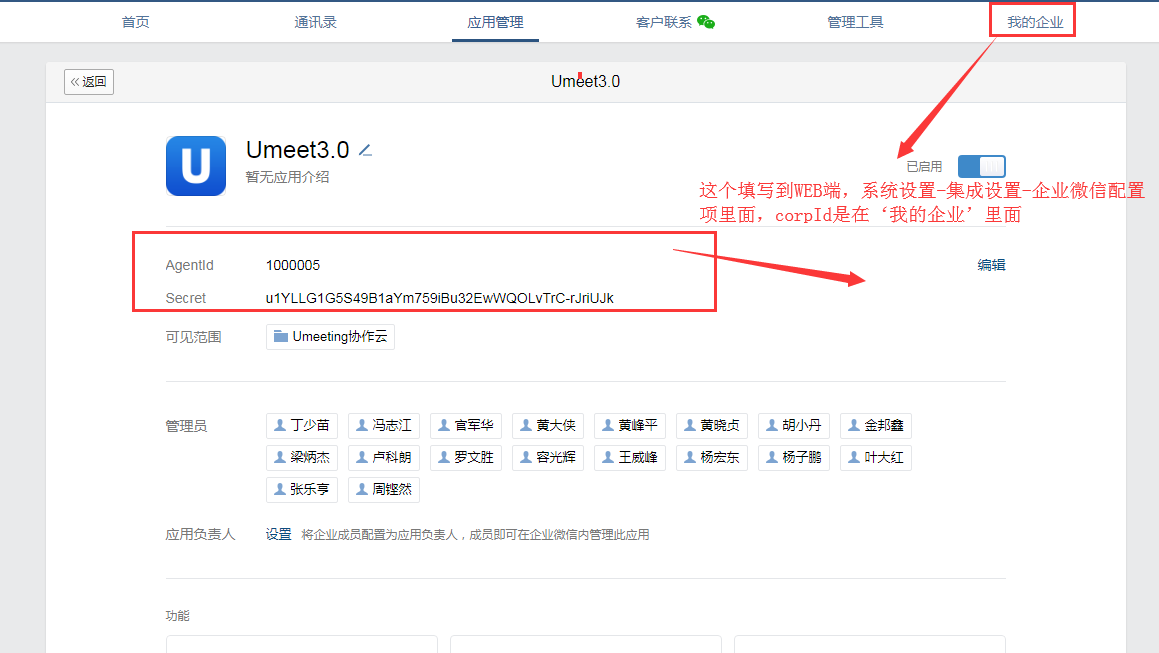Open the 应用管理 tab
This screenshot has height=653, width=1159.
click(495, 22)
